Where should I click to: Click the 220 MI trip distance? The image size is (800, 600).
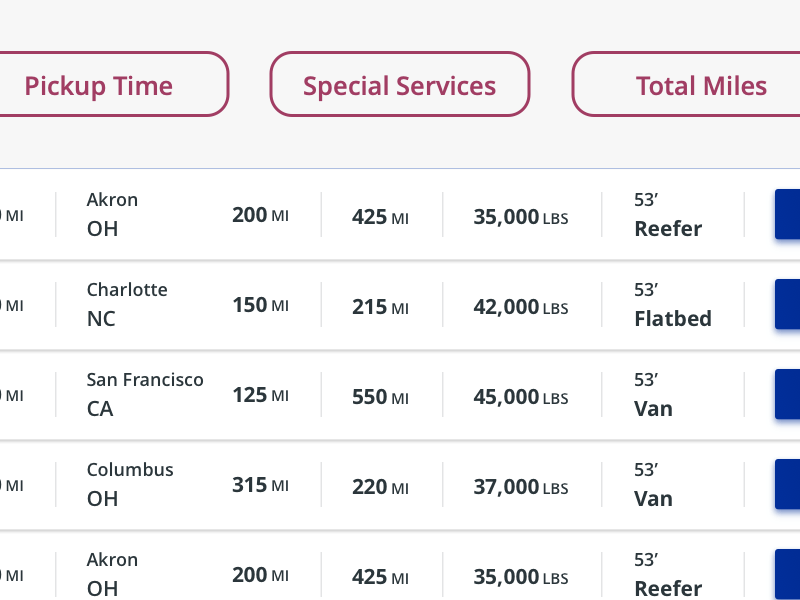point(380,487)
